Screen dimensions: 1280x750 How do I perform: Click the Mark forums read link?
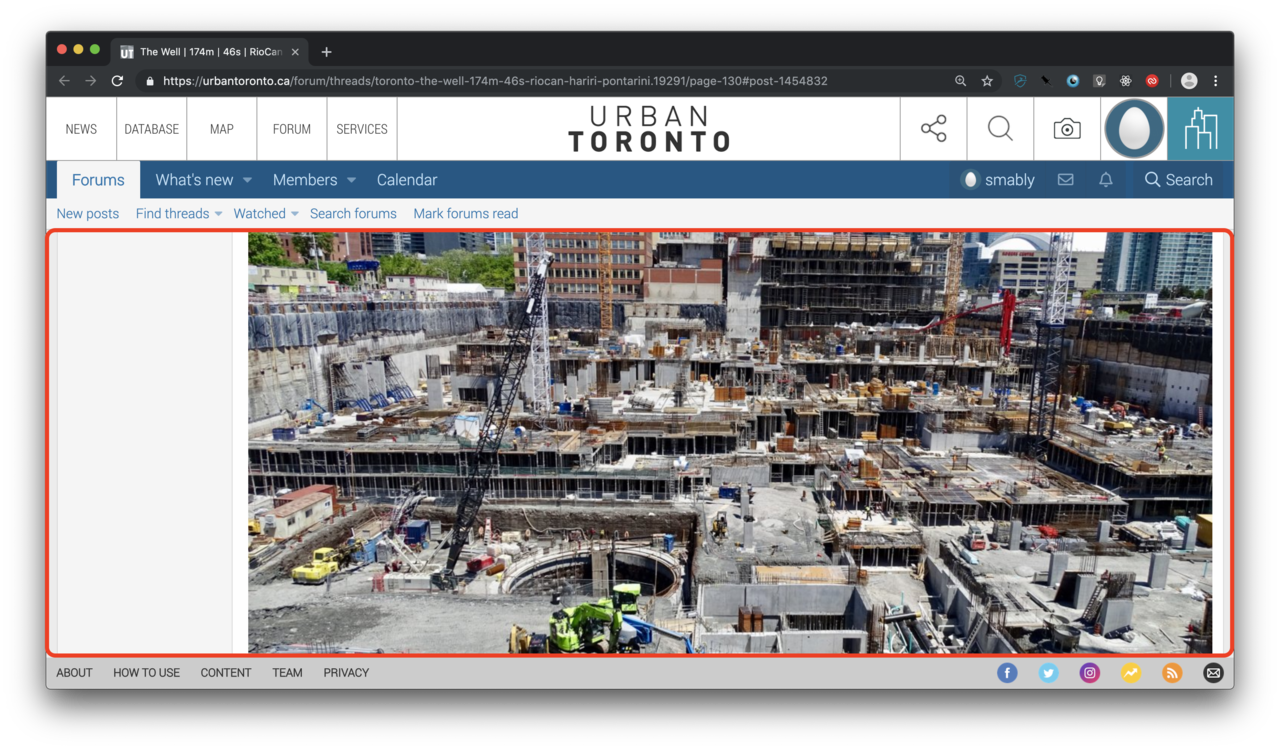pyautogui.click(x=465, y=214)
